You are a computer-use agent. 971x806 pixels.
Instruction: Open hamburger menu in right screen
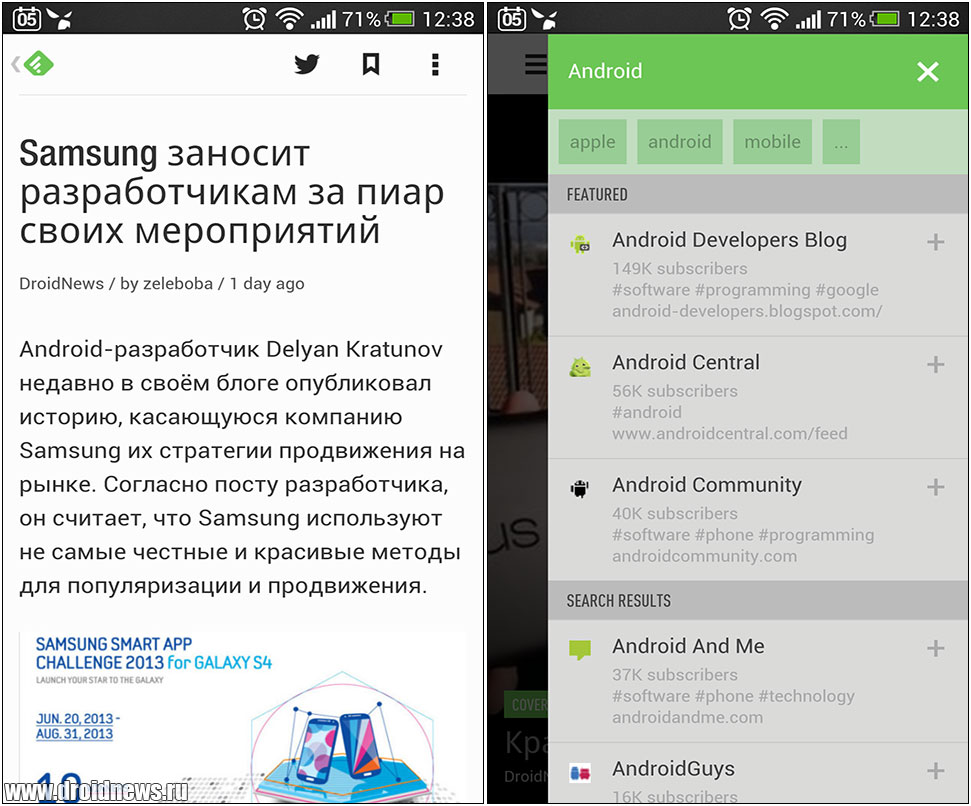[536, 64]
